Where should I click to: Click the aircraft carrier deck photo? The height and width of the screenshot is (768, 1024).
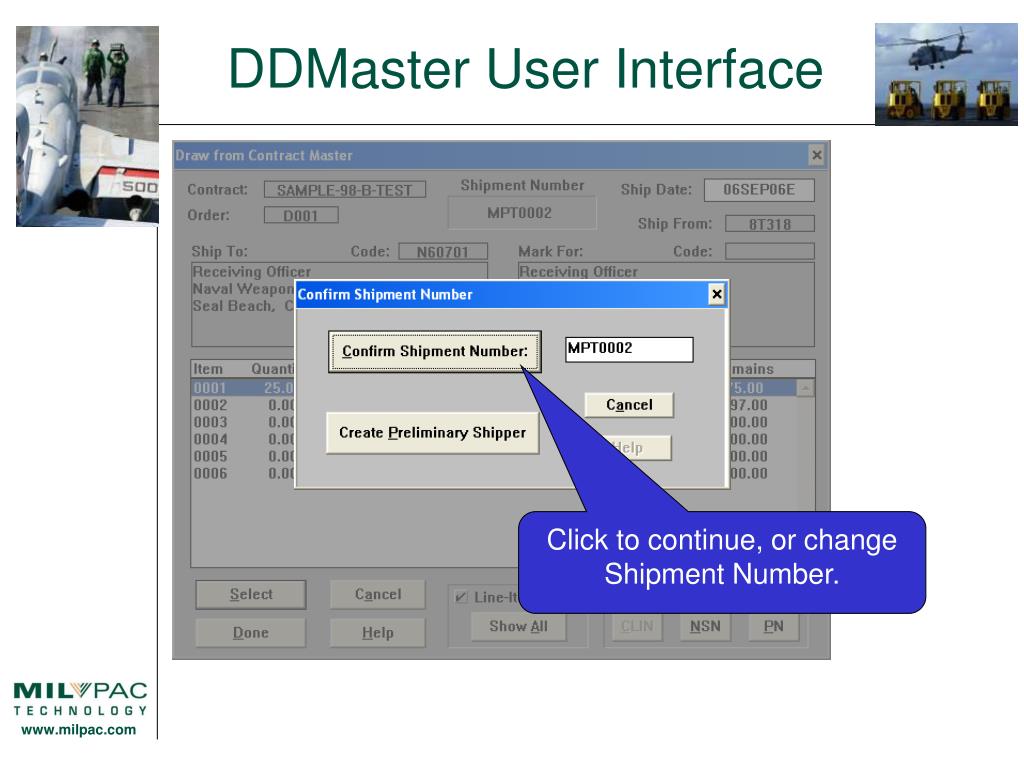(x=87, y=126)
